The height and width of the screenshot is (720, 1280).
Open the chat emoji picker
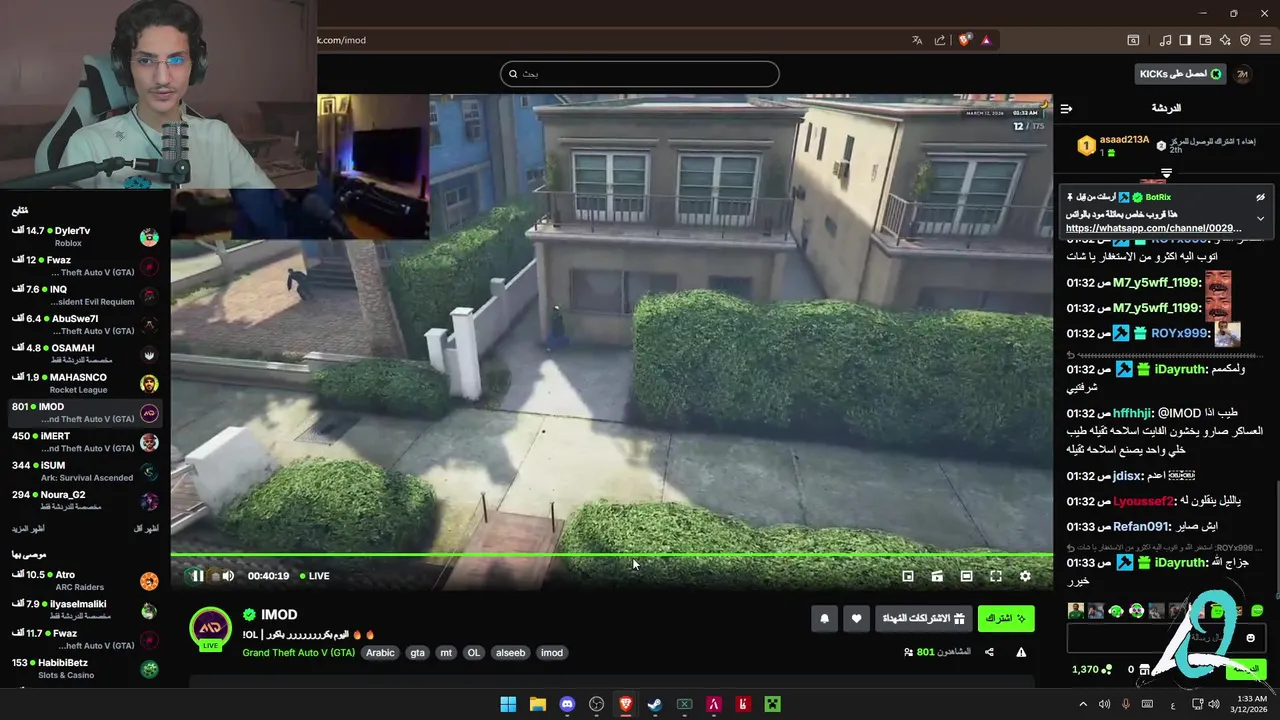pyautogui.click(x=1250, y=638)
